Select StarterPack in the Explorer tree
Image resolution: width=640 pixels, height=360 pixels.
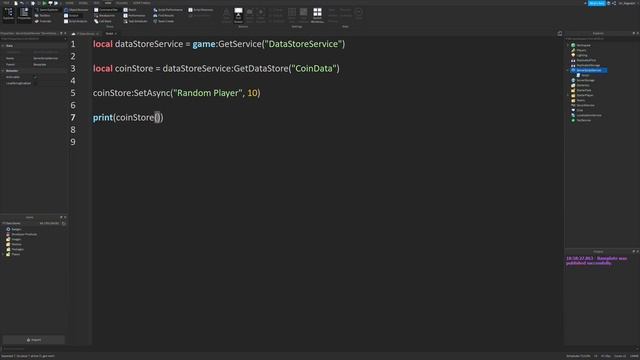point(581,90)
